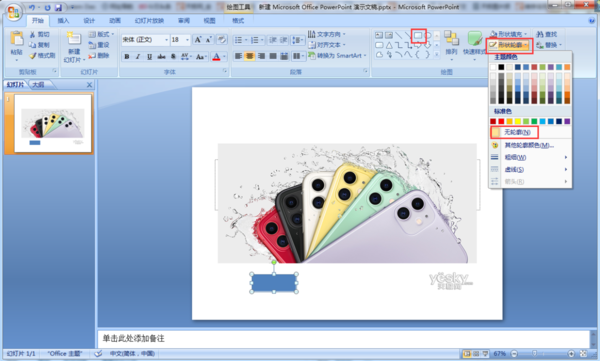Screen dimensions: 600x361
Task: Open the Office button menu
Action: tap(13, 12)
